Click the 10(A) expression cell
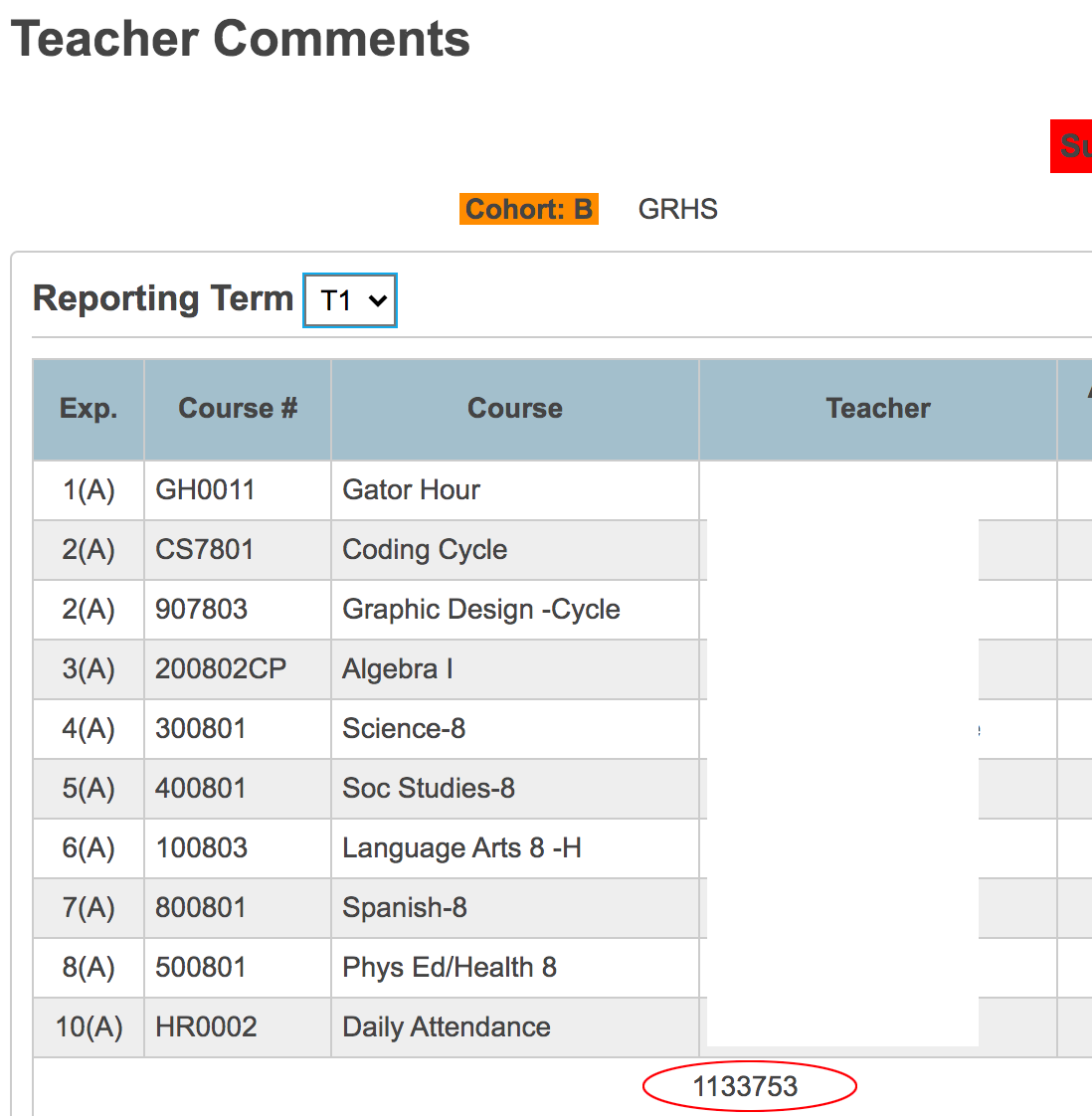Viewport: 1092px width, 1116px height. (89, 1027)
